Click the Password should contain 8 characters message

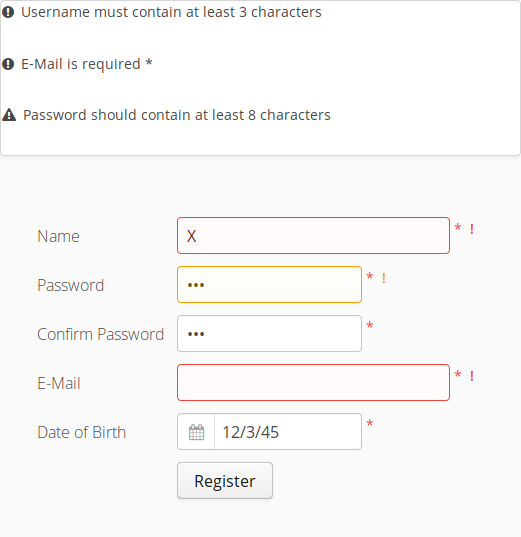177,115
